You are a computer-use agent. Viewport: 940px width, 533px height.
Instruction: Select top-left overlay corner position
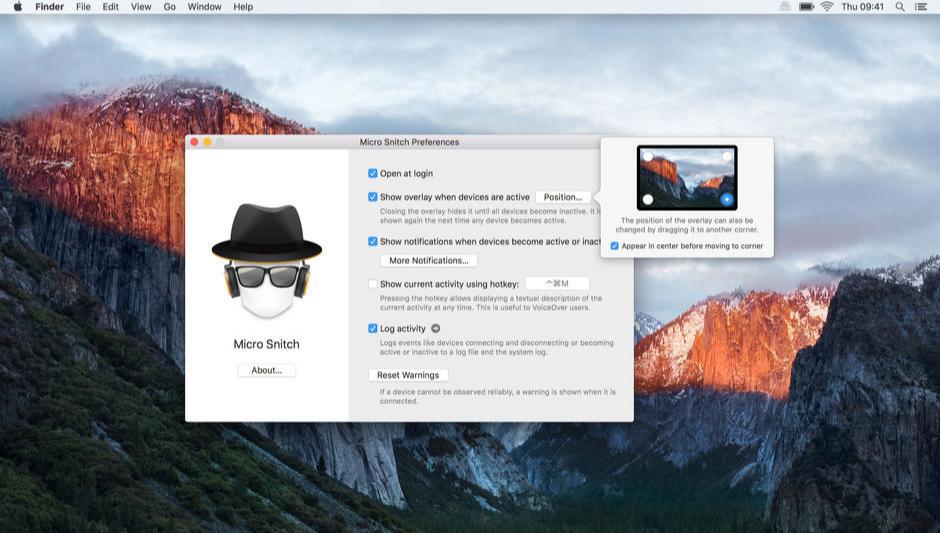point(648,156)
